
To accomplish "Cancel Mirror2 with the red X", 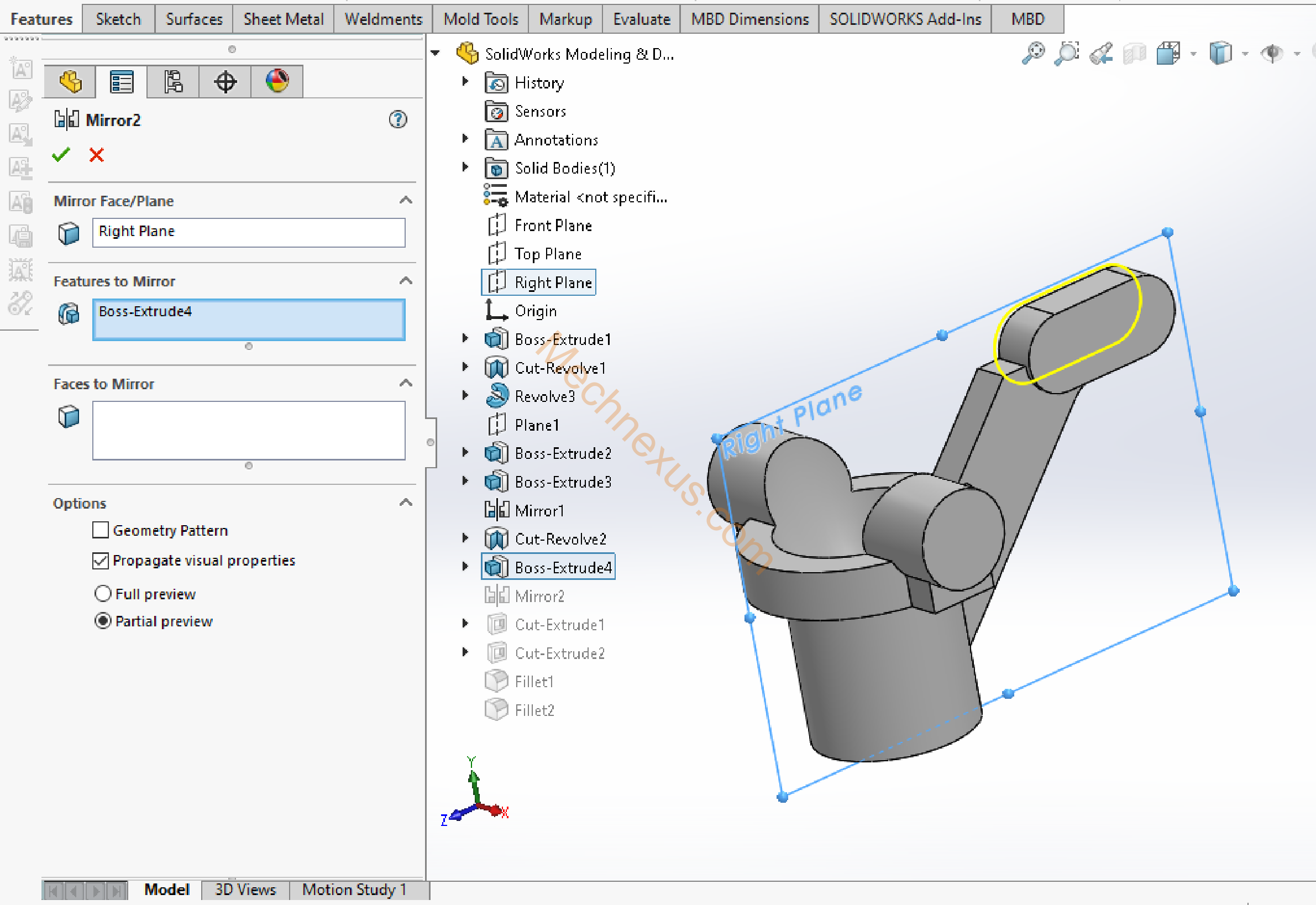I will coord(96,155).
